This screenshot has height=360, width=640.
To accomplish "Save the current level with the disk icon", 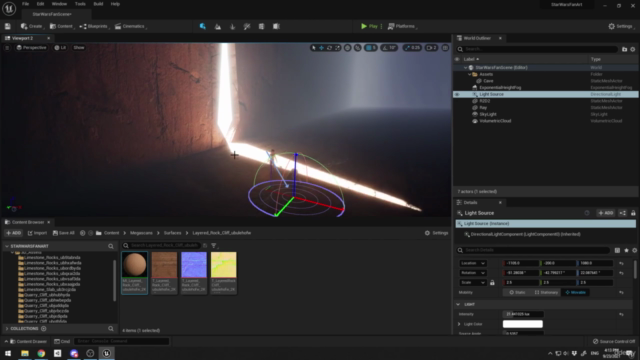I will tap(7, 26).
